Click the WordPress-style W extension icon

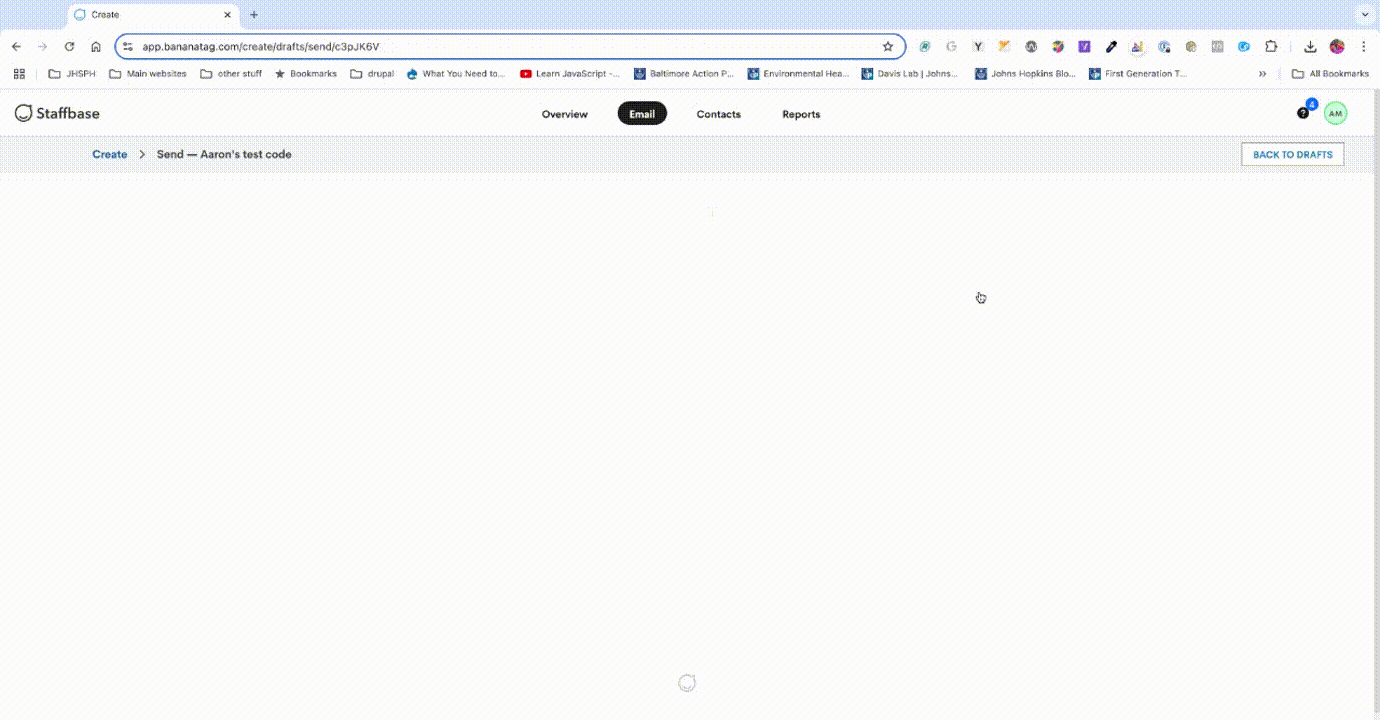tap(1031, 46)
